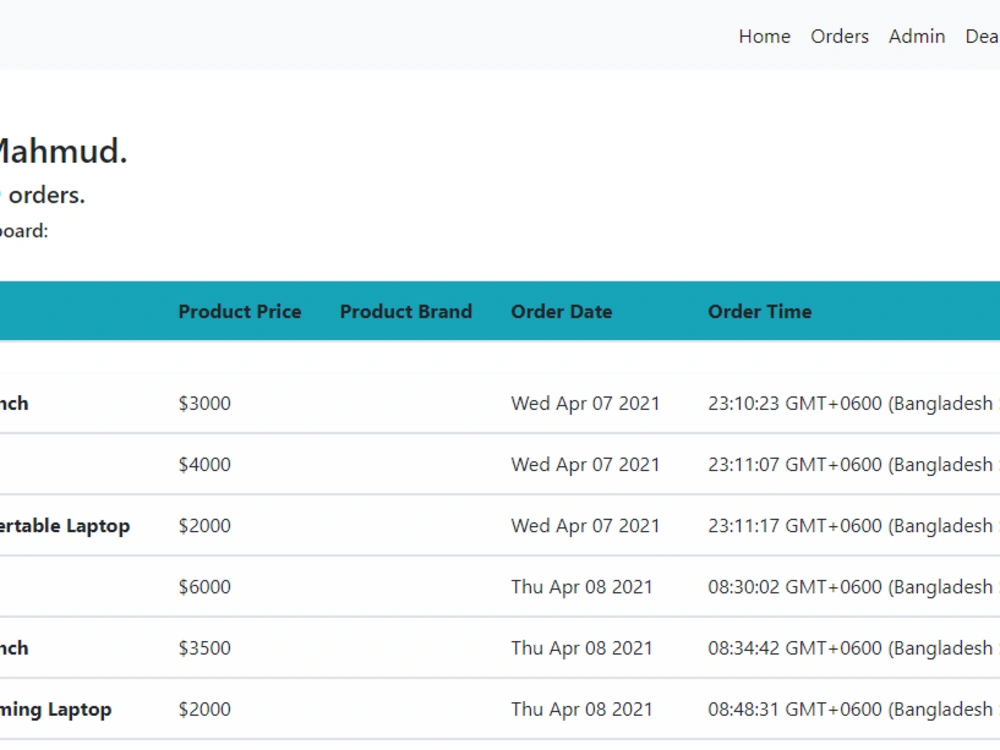Open the Home nav link

point(764,36)
